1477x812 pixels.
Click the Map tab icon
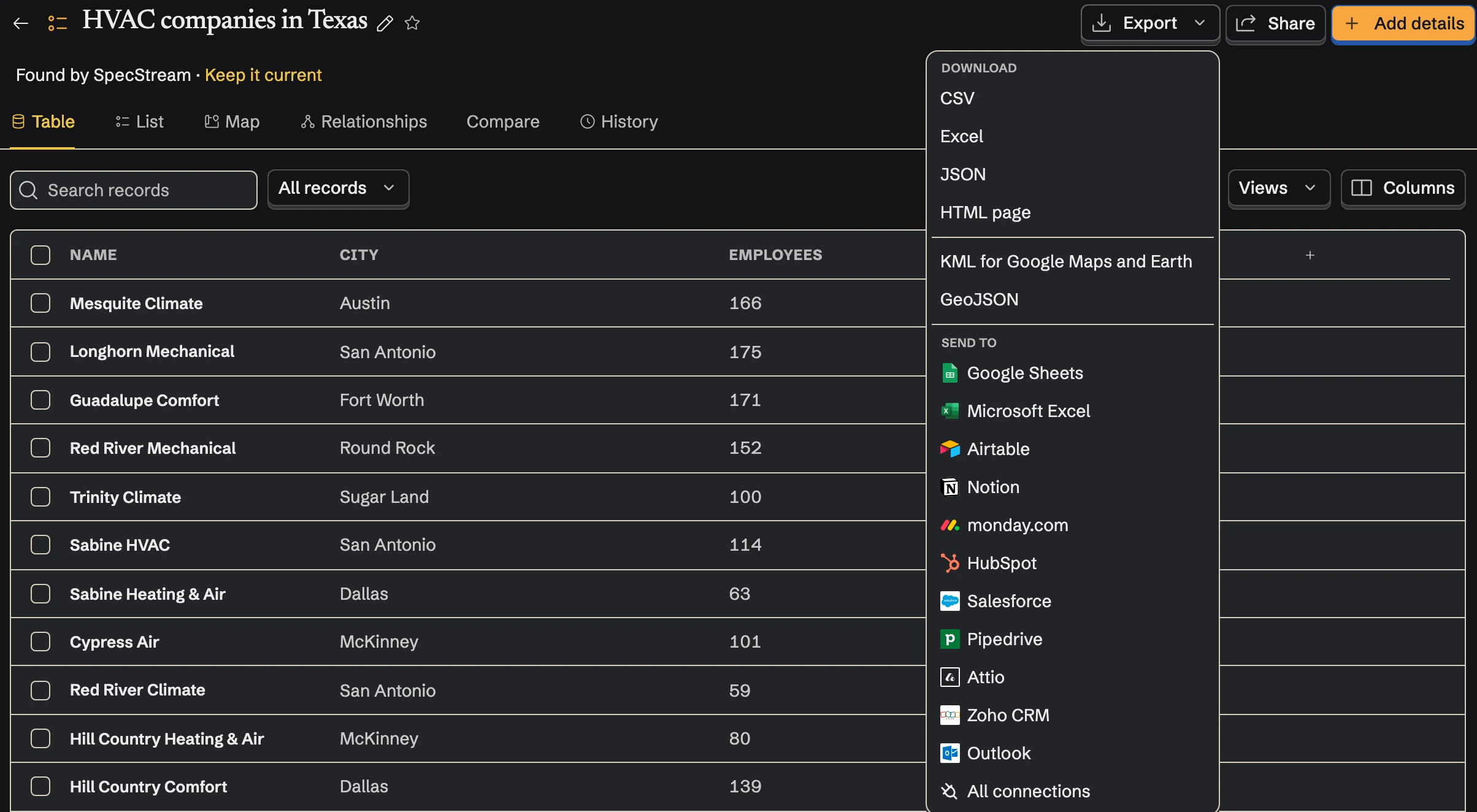coord(212,121)
